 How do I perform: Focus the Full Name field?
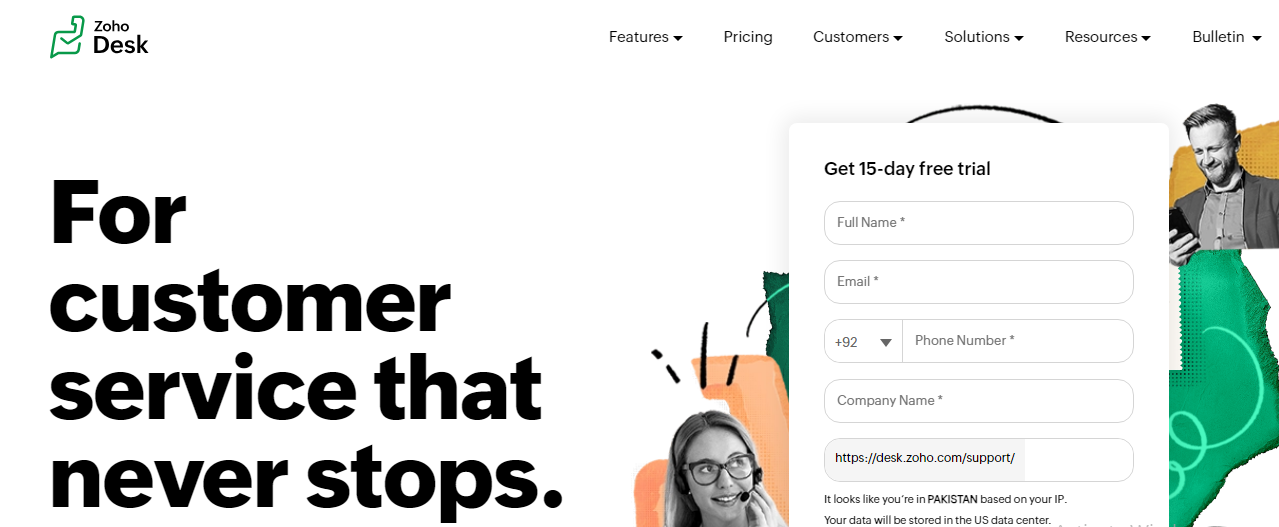coord(978,223)
